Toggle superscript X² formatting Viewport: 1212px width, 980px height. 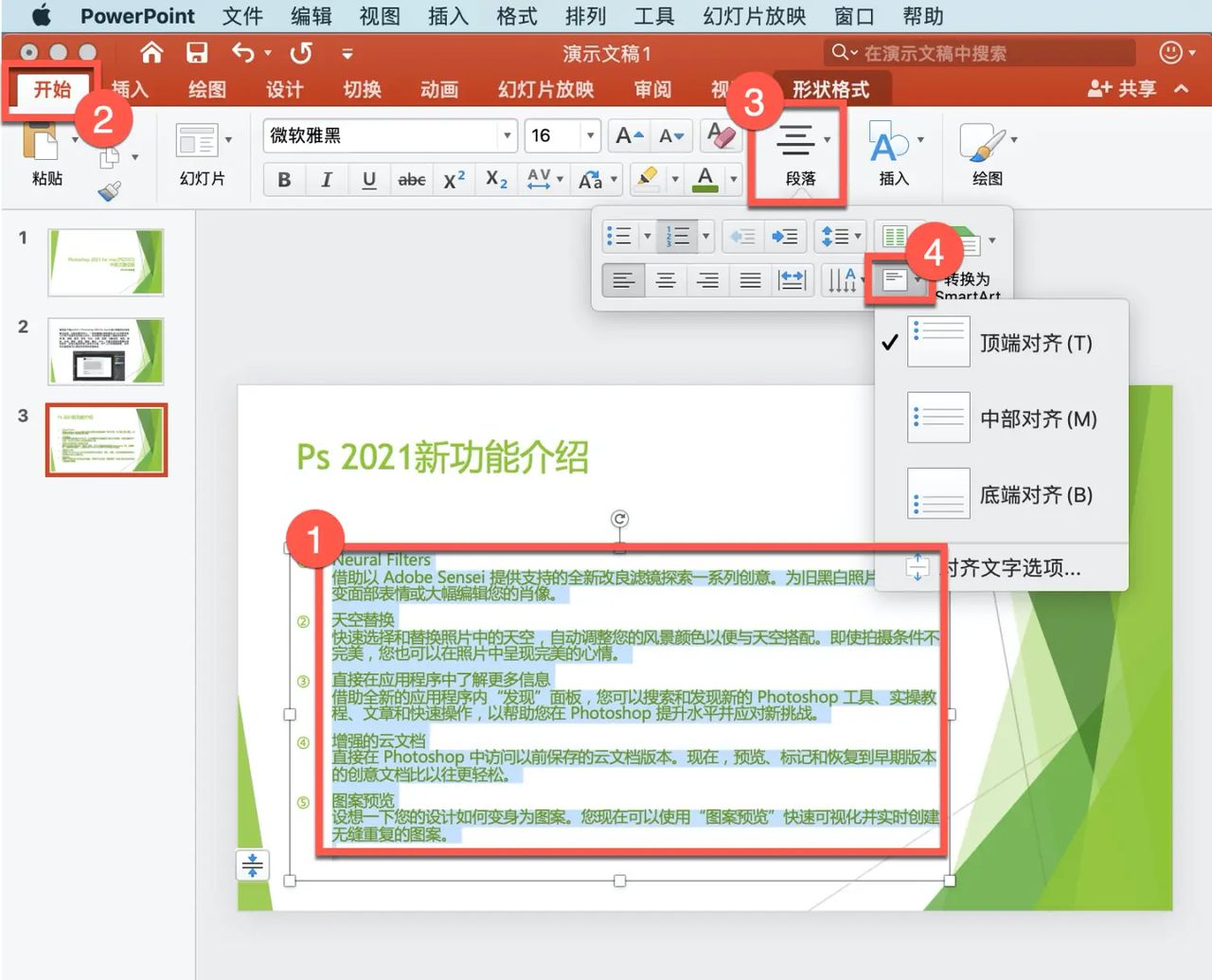click(x=454, y=180)
